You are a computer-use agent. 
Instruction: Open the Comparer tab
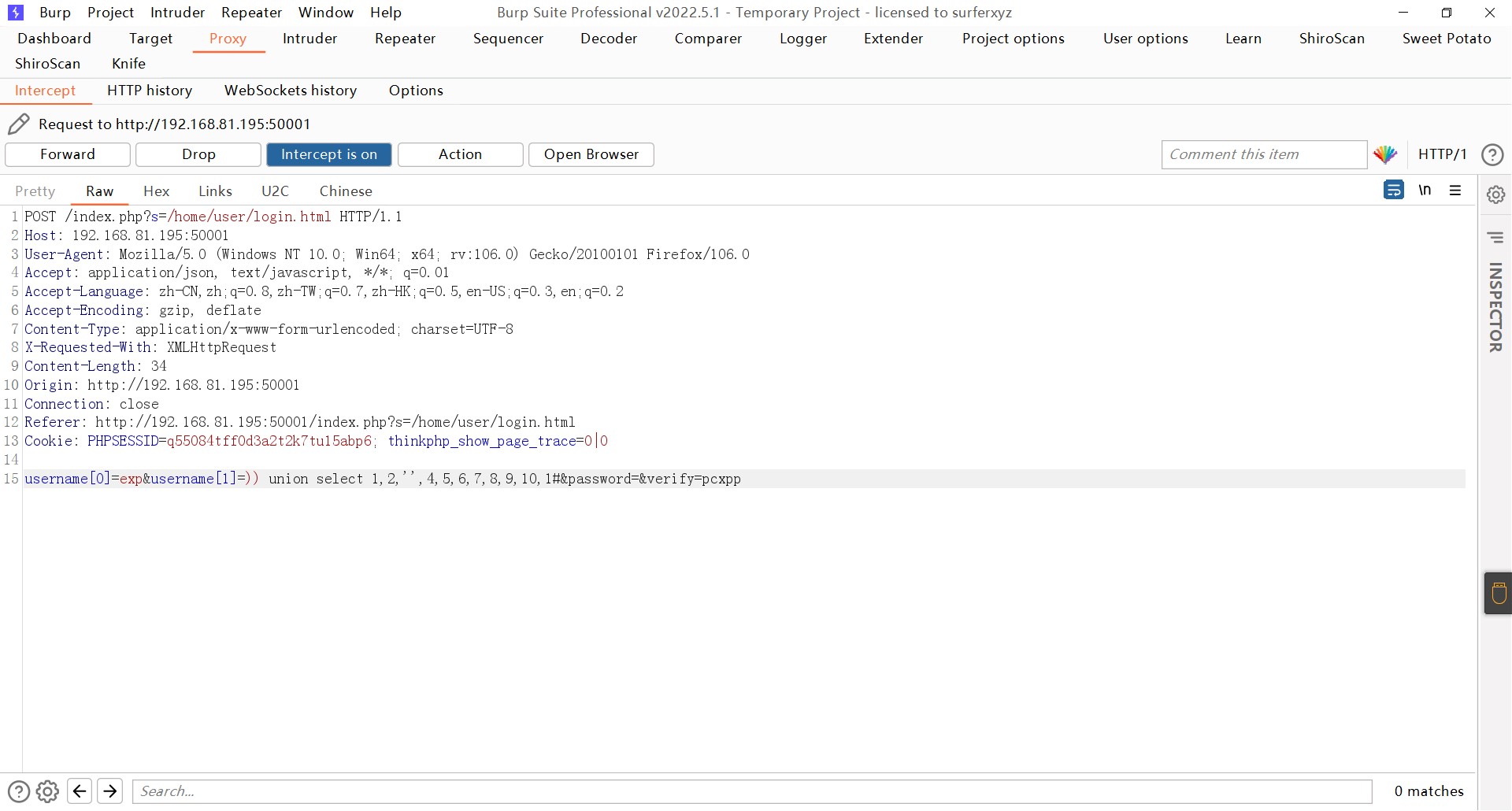(x=708, y=39)
